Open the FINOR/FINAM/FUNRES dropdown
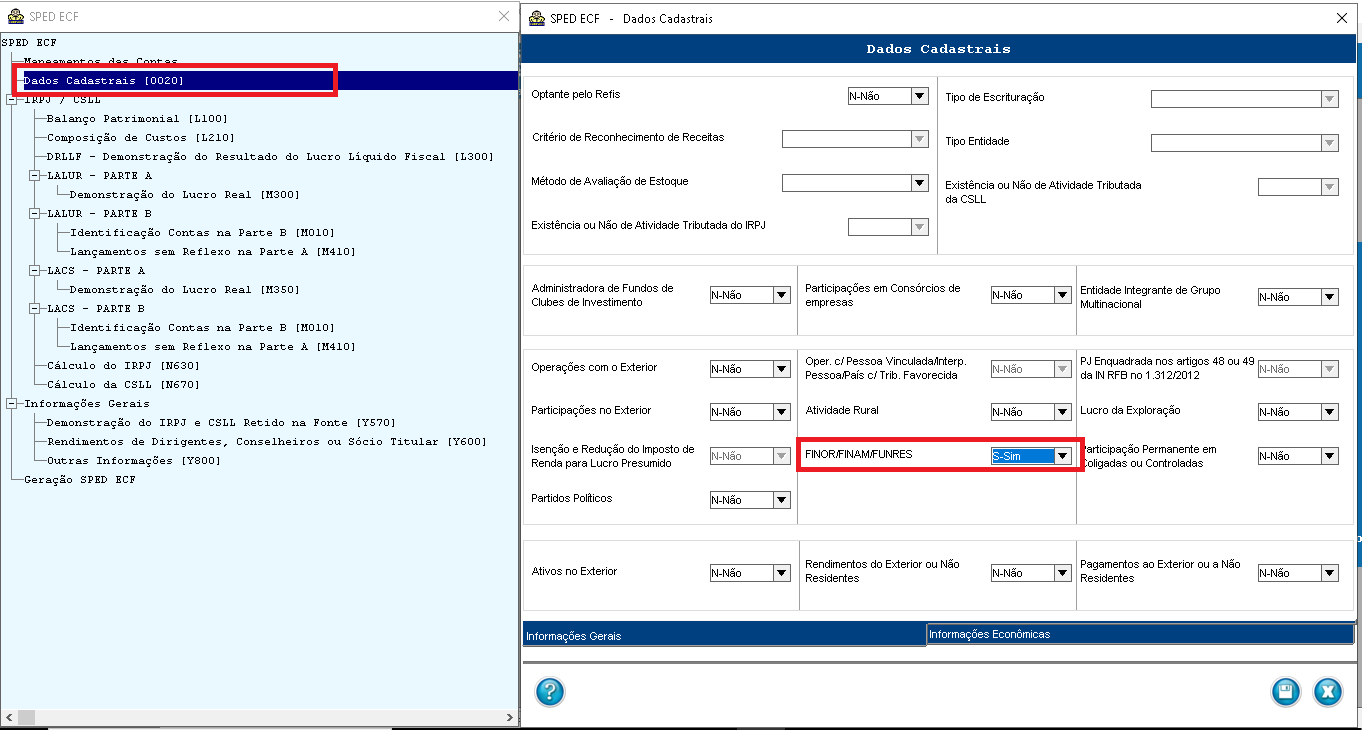This screenshot has height=730, width=1362. (1062, 456)
